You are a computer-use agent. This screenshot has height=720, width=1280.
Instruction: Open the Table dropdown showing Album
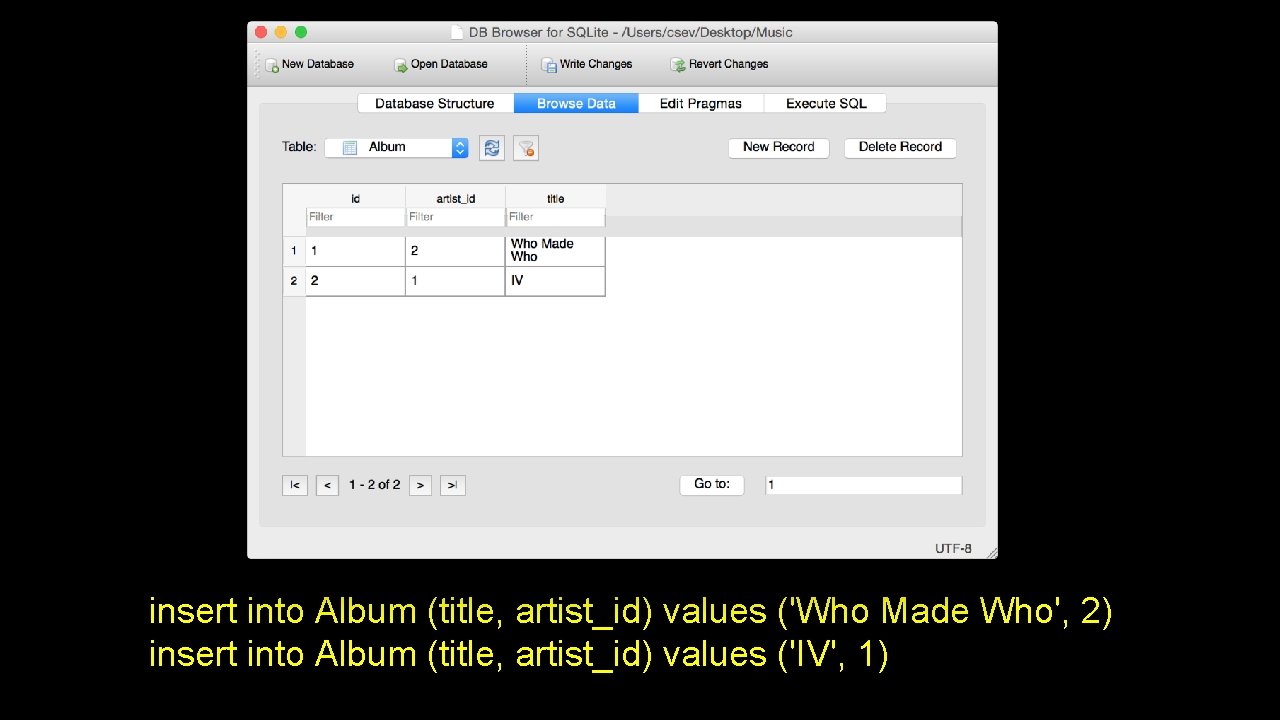pos(397,147)
